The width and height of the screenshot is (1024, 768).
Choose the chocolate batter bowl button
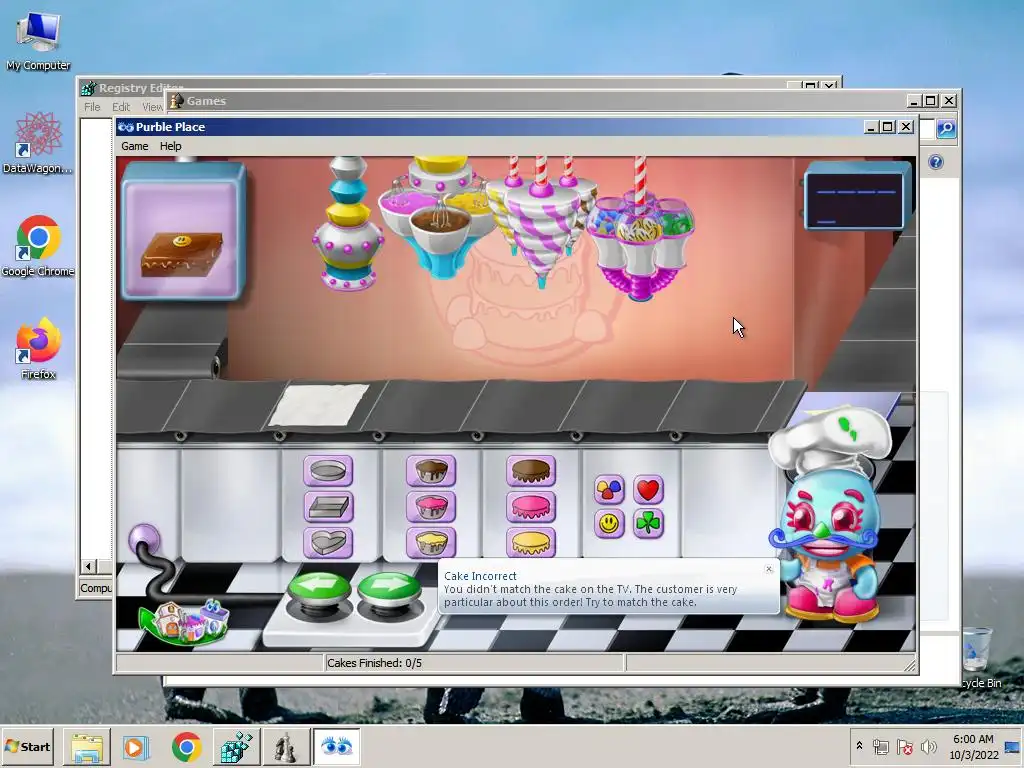pyautogui.click(x=431, y=470)
